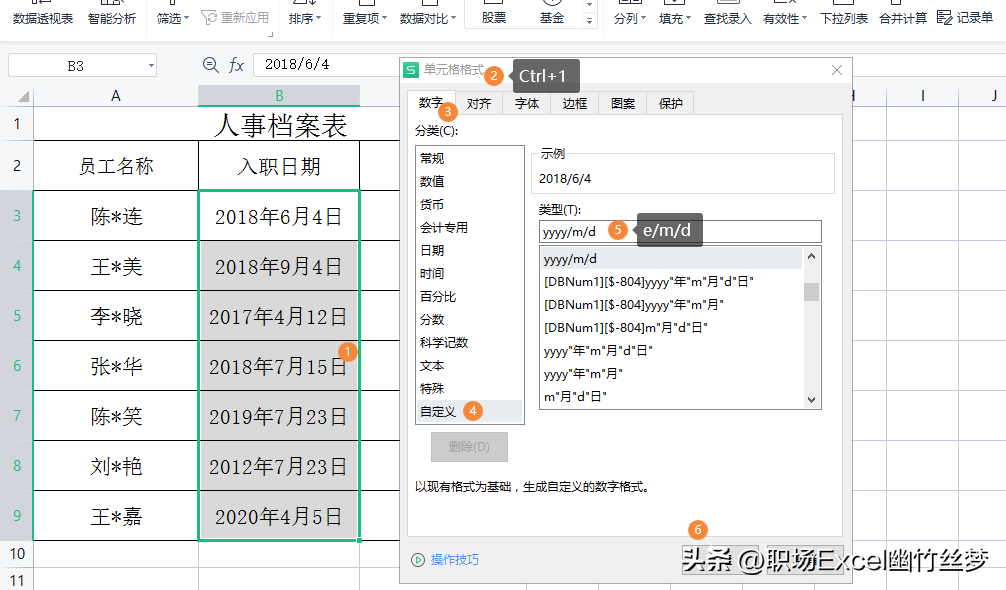
Task: Close the 单元格格式 dialog
Action: click(837, 70)
